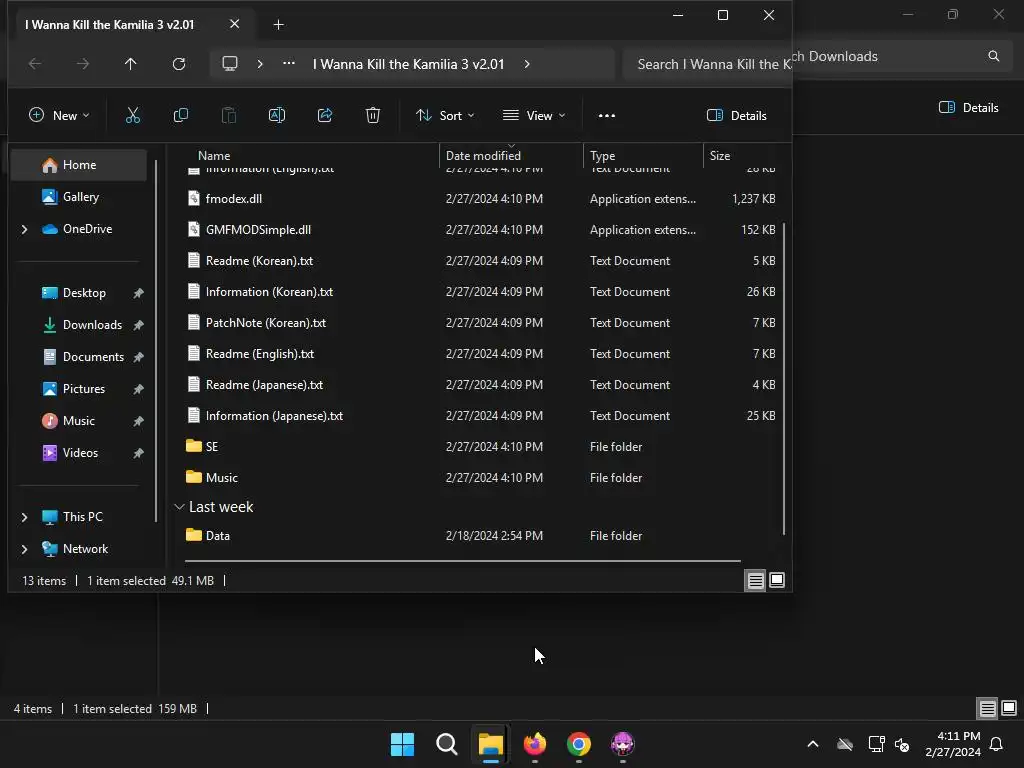The width and height of the screenshot is (1024, 768).
Task: Click the vertical scrollbar of file list
Action: click(x=784, y=379)
